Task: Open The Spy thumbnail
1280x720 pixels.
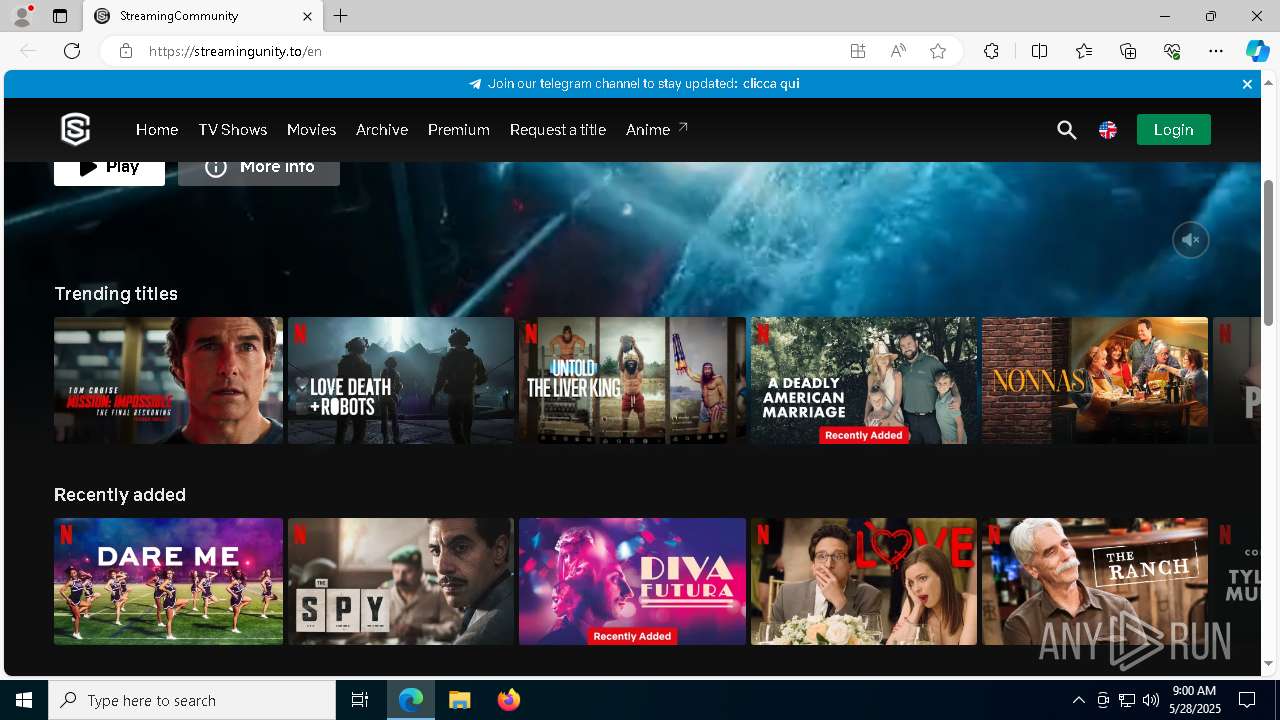Action: (401, 581)
